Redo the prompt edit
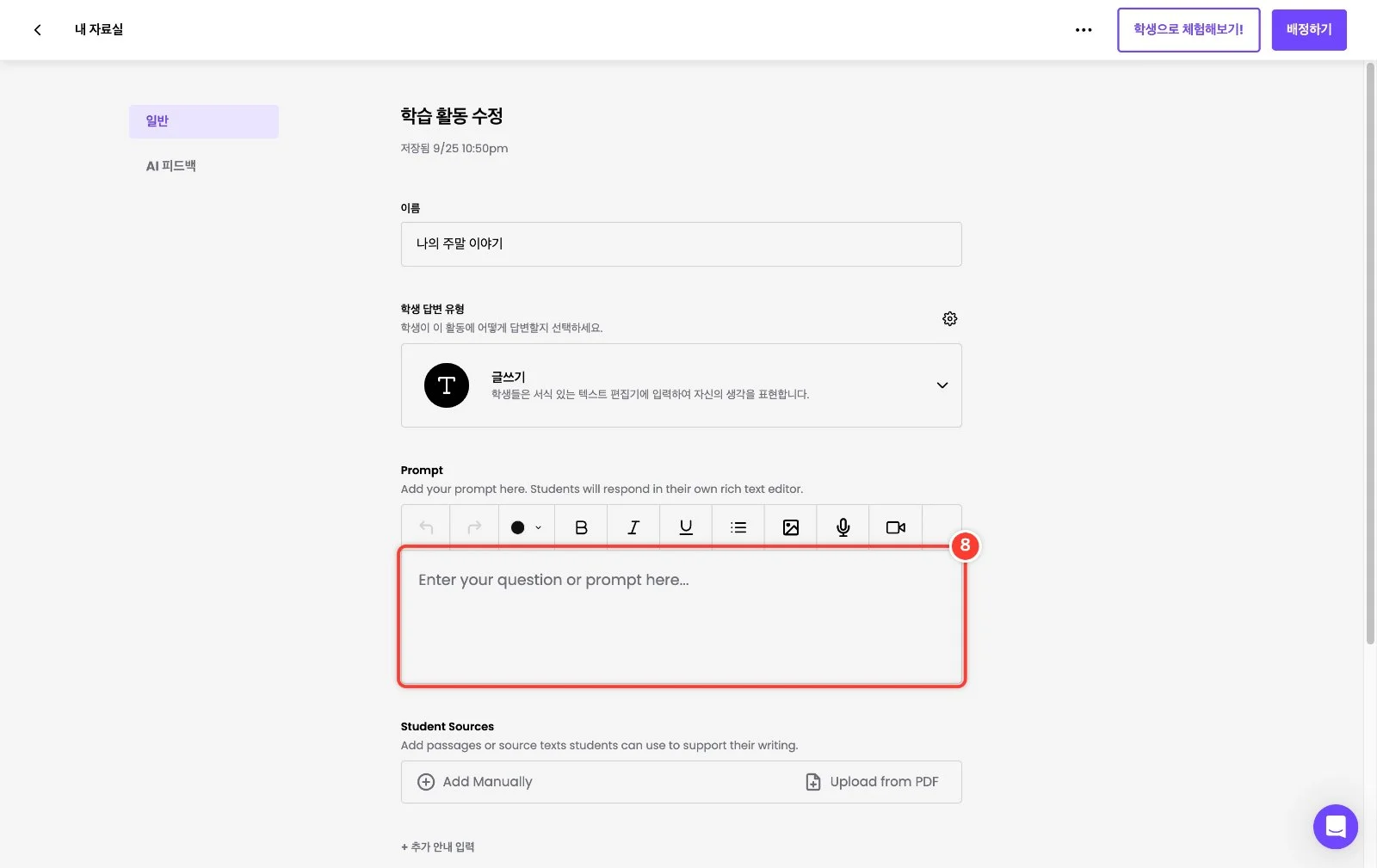 click(x=474, y=527)
